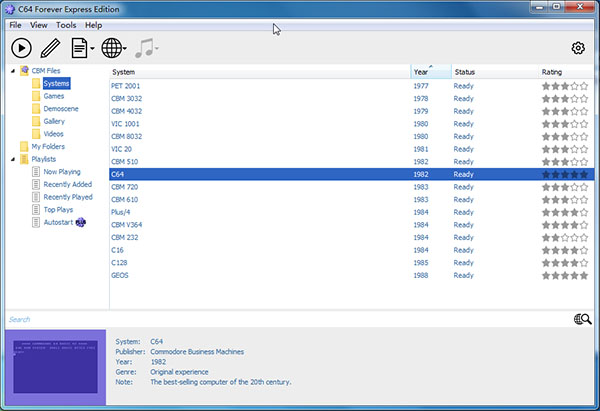This screenshot has height=411, width=600.
Task: Click the Videos folder icon
Action: coord(36,134)
